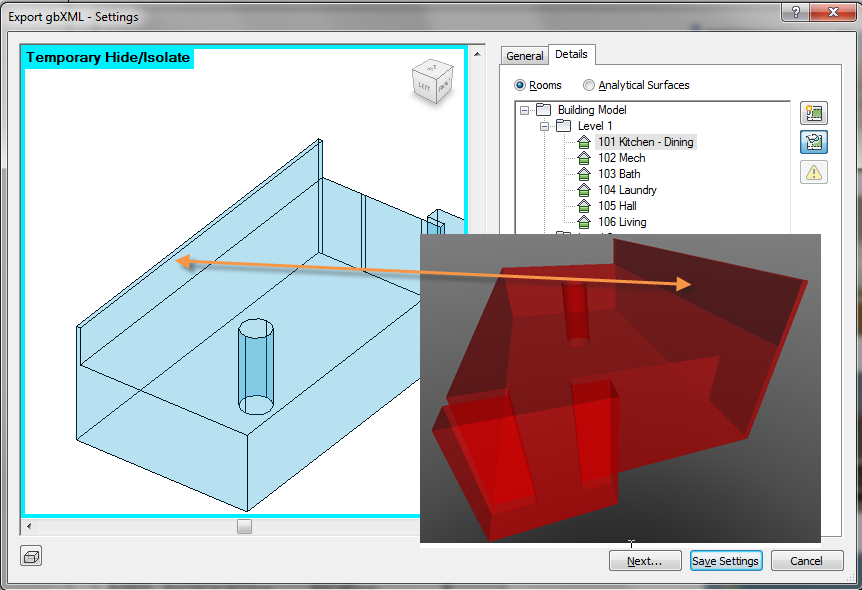Select the 103 Bath room in tree
The image size is (862, 590).
click(619, 174)
